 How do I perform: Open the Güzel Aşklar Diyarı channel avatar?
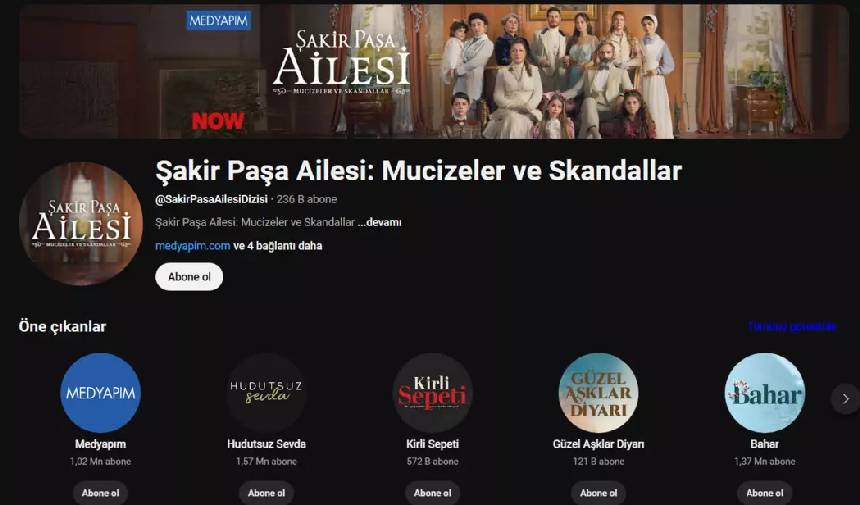pos(598,393)
